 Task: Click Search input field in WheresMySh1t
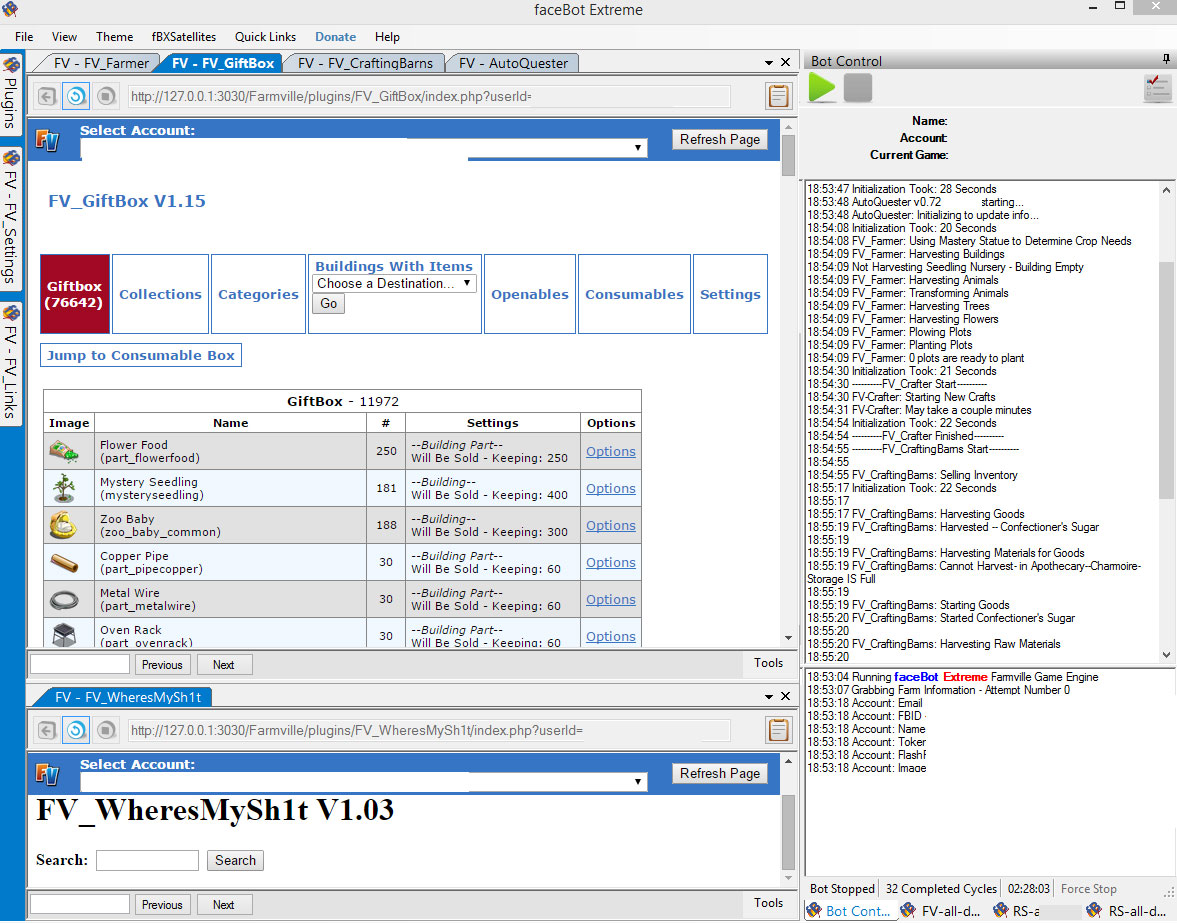click(147, 860)
